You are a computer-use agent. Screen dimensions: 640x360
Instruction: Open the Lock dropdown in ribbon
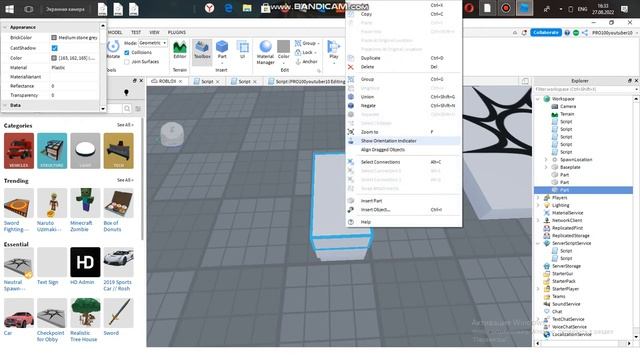(307, 52)
